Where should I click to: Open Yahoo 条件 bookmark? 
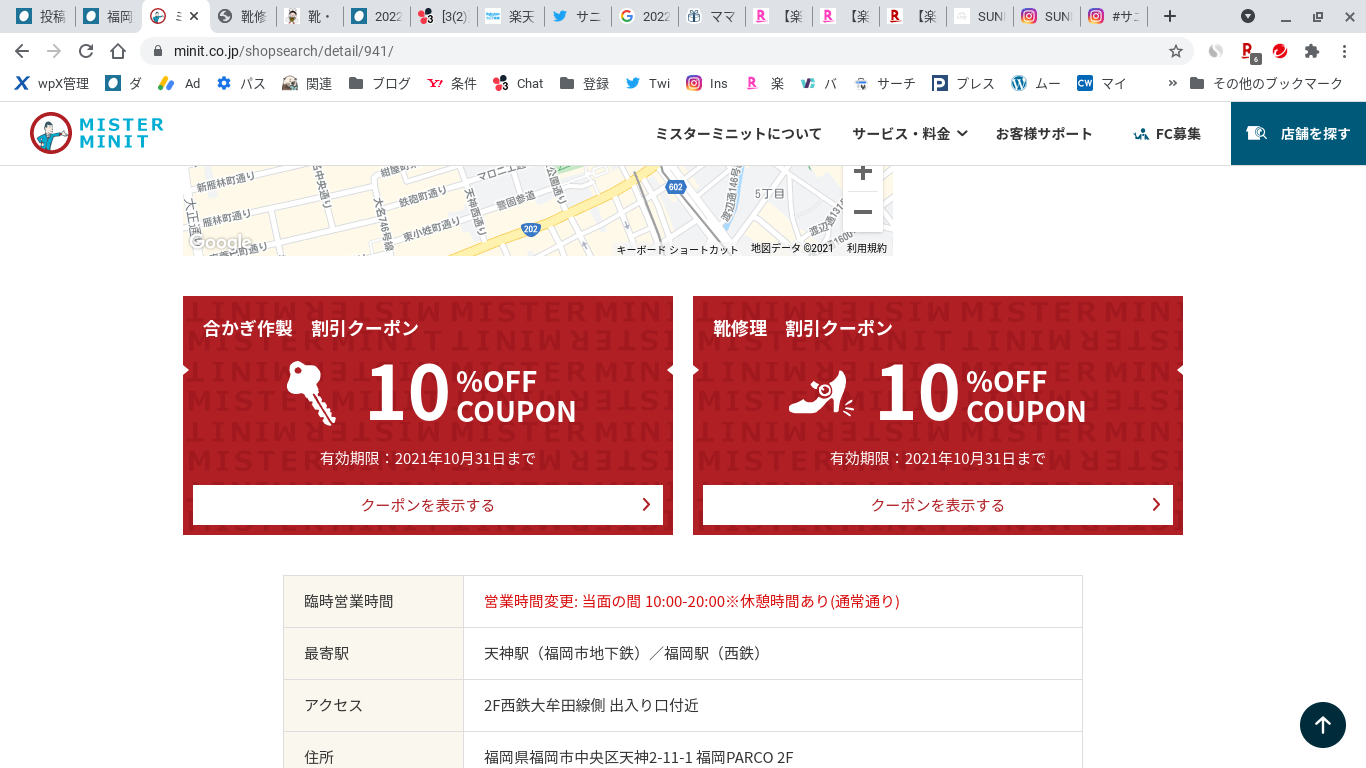coord(452,84)
